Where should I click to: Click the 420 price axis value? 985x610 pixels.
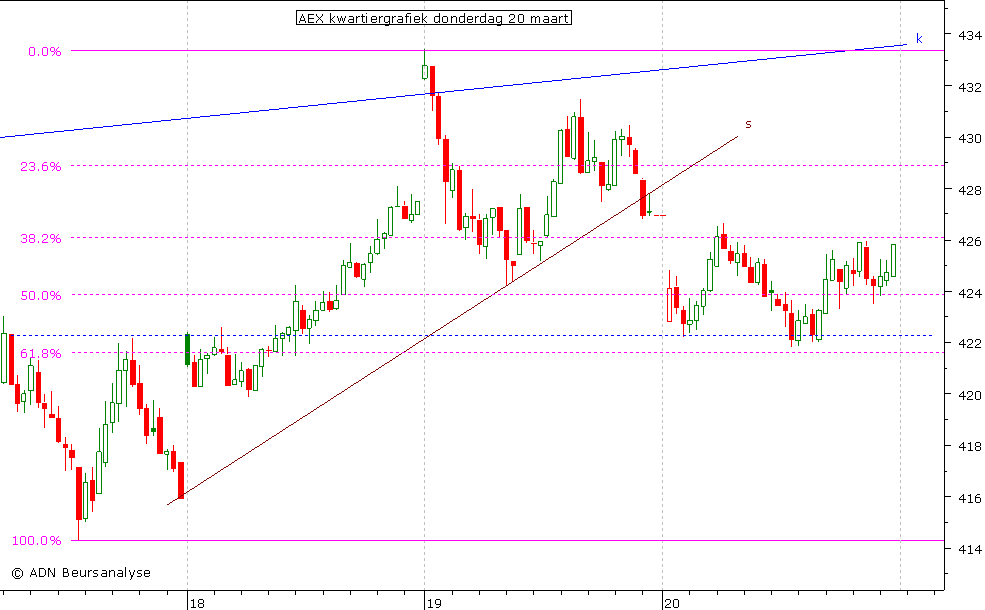[x=969, y=395]
